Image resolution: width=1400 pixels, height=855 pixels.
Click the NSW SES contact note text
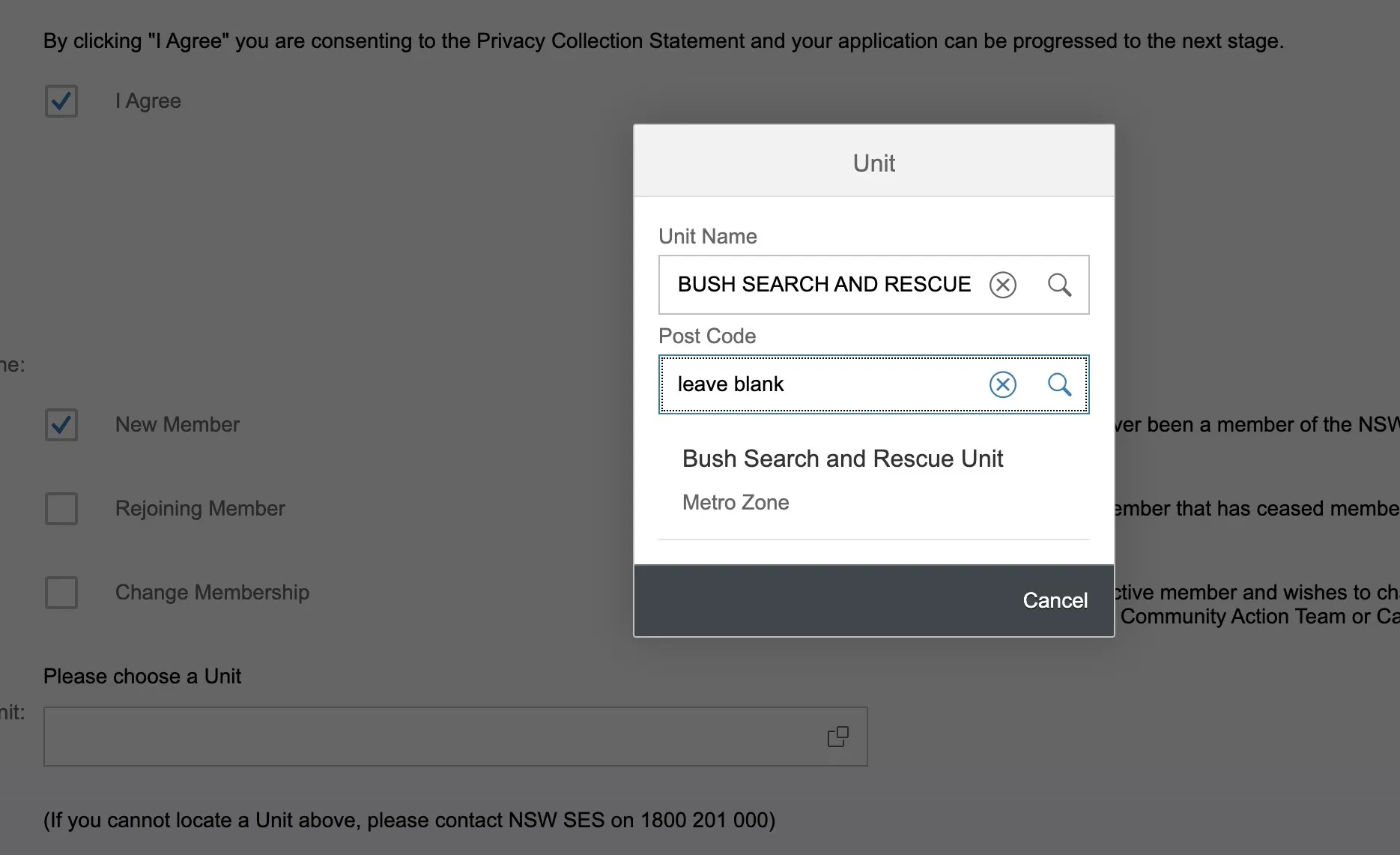(409, 821)
